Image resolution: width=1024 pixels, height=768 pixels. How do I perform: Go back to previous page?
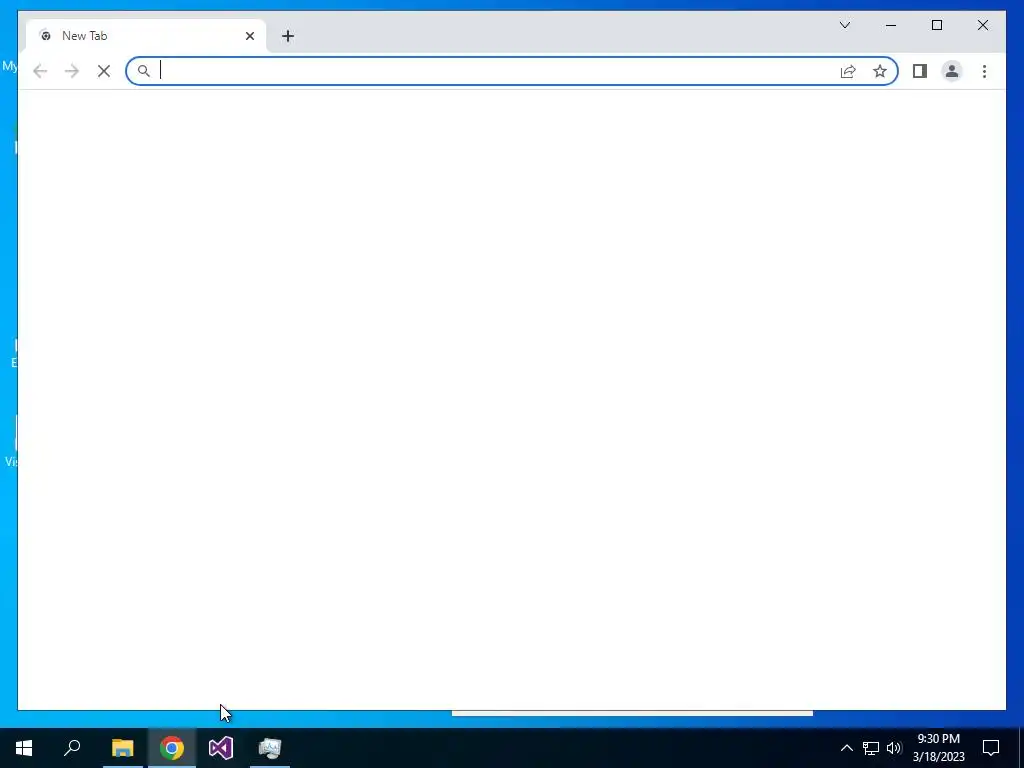(x=40, y=71)
